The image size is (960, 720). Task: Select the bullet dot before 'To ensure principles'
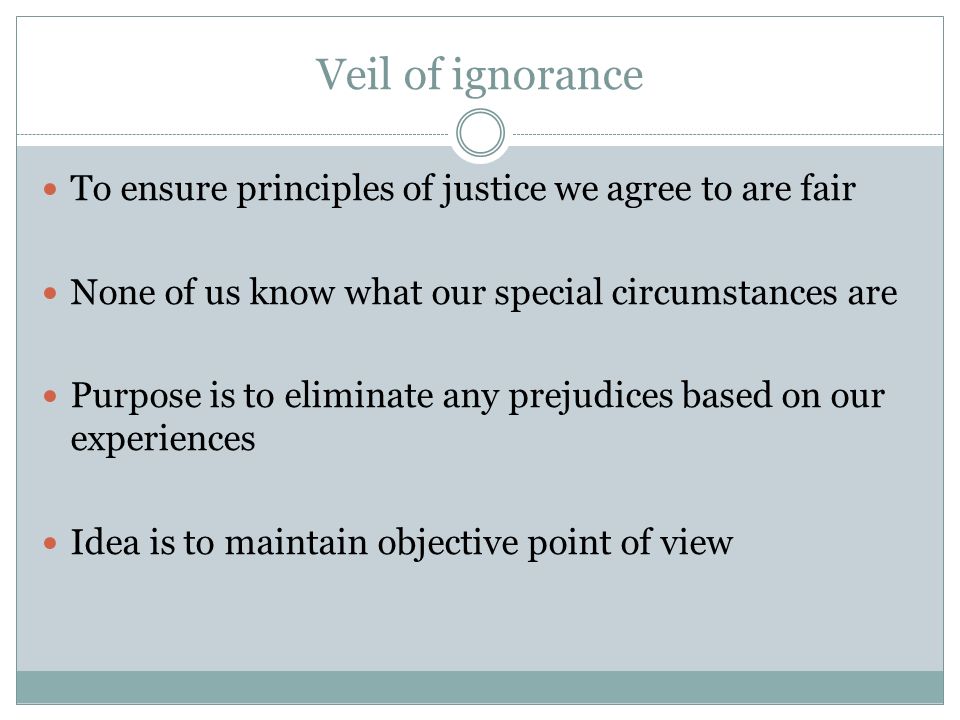(x=50, y=189)
